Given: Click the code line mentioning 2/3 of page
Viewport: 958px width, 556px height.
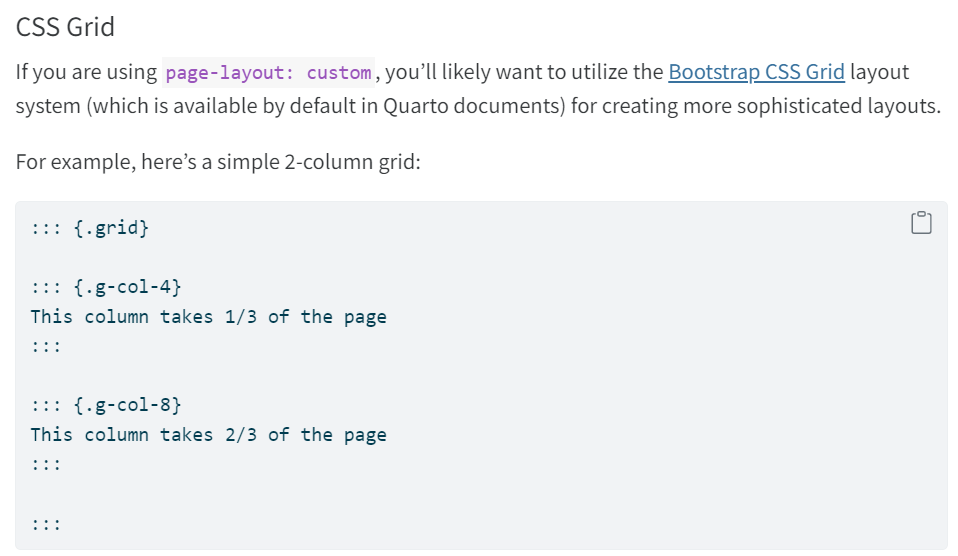Looking at the screenshot, I should coord(208,435).
